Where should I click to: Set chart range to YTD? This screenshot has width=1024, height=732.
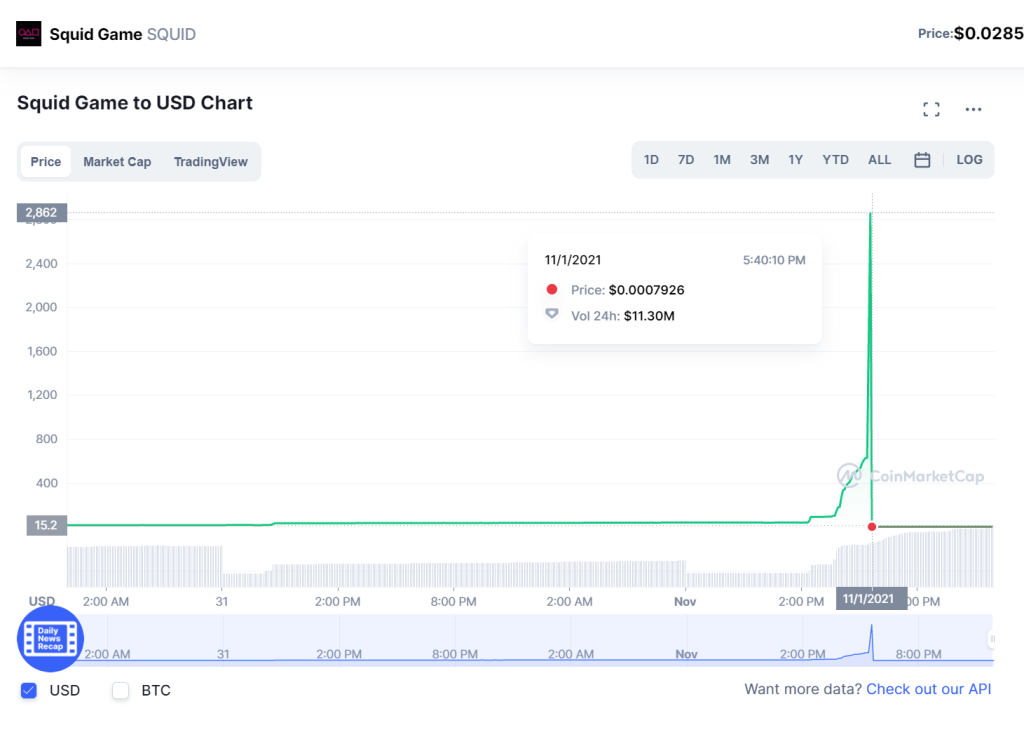coord(835,160)
